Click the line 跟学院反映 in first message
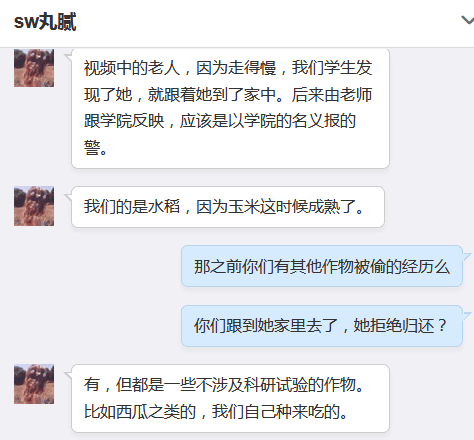 (220, 121)
